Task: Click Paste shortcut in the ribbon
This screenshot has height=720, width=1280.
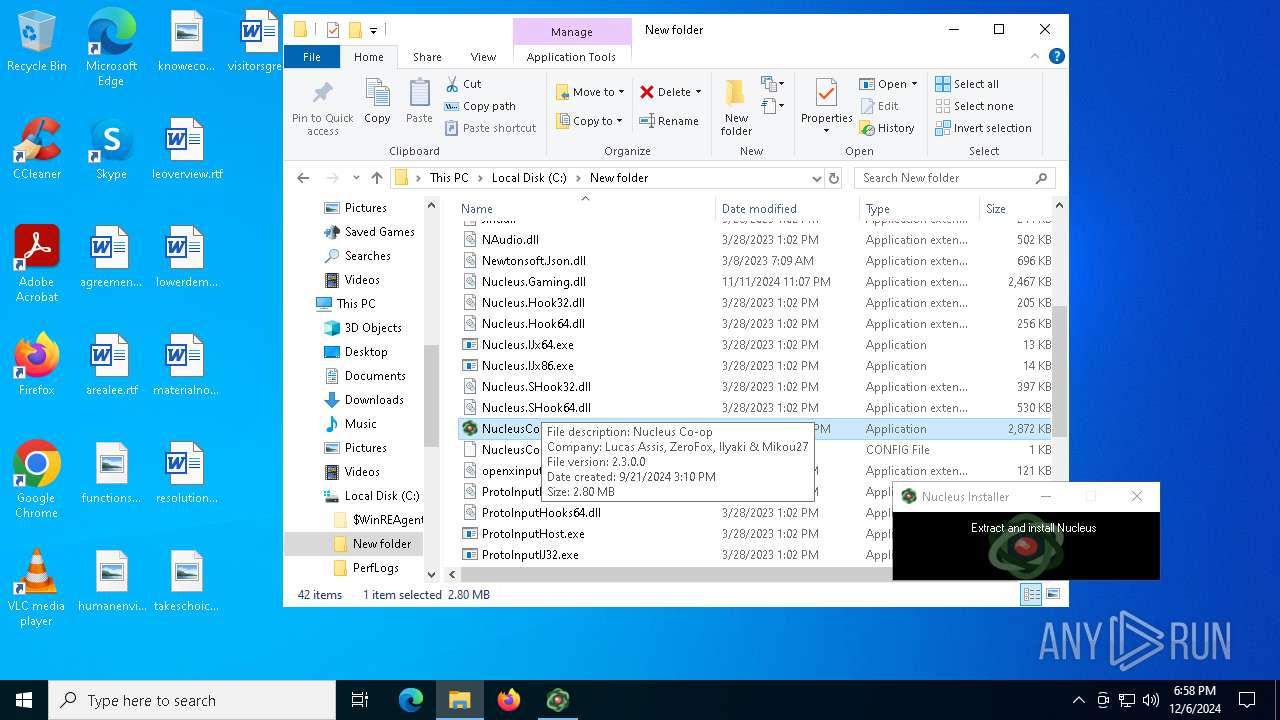Action: 490,128
